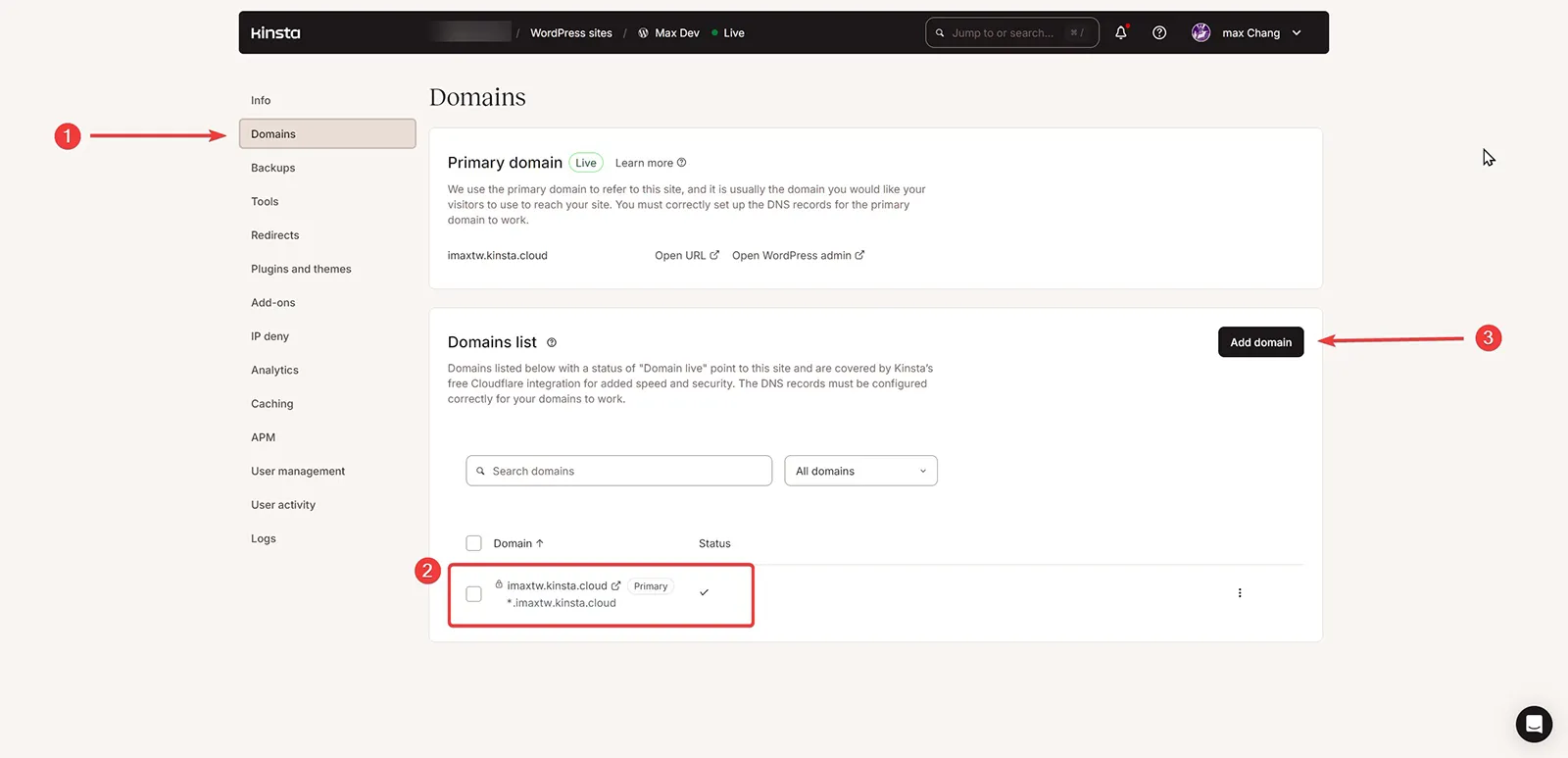Tick the select-all Domain header checkbox
Screen dimensions: 1568x758
click(474, 543)
